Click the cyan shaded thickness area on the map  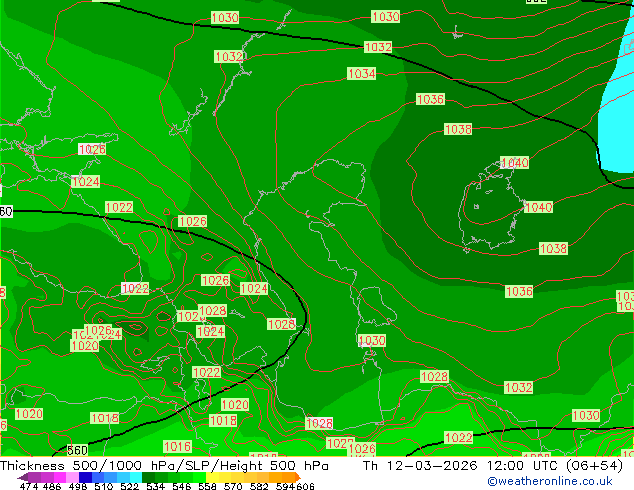pyautogui.click(x=615, y=121)
